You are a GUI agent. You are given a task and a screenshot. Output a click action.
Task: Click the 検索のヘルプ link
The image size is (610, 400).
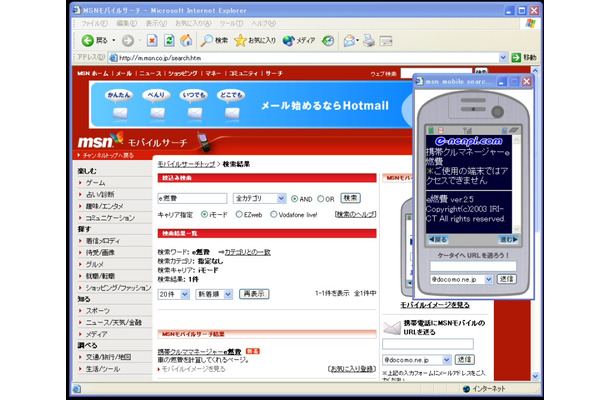(x=355, y=214)
